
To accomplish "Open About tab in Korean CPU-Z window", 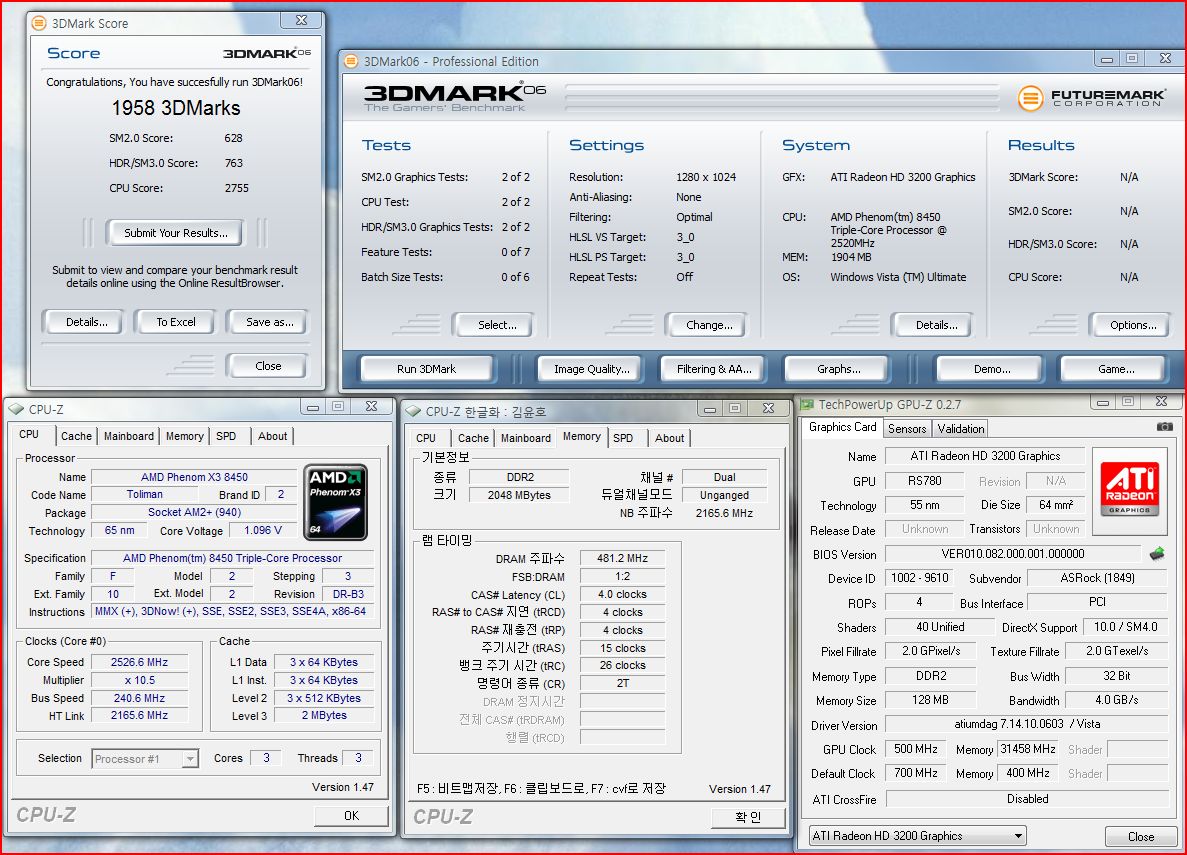I will (x=669, y=438).
